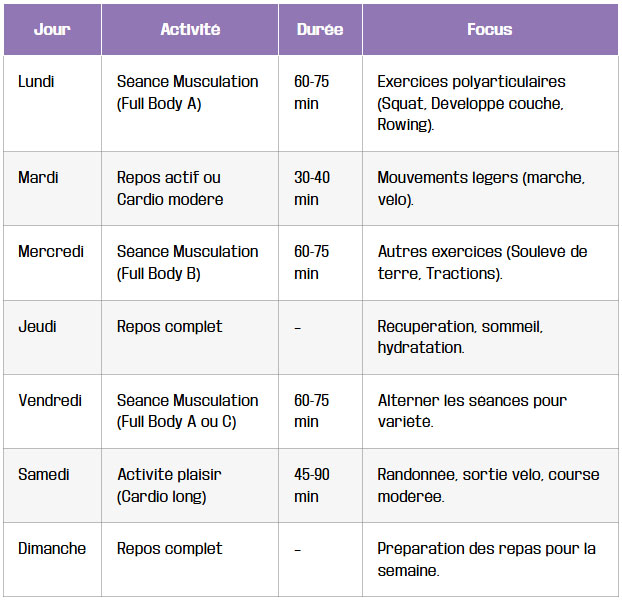622x601 pixels.
Task: Click the Activite plaisir Cardio long cell
Action: point(170,485)
